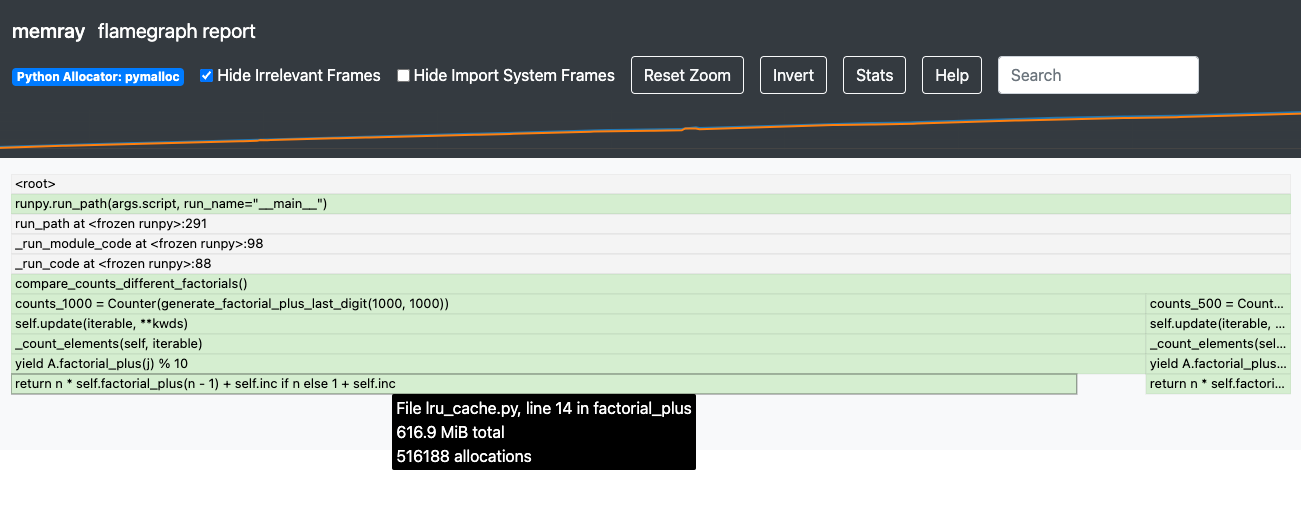Zoom into compare_counts_different_factorials() frame
Image resolution: width=1301 pixels, height=520 pixels.
click(x=650, y=284)
